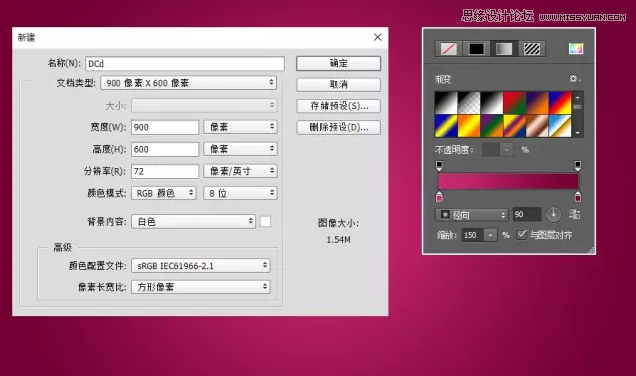Choose the black-to-white gradient preset
Viewport: 636px width, 376px height.
pyautogui.click(x=446, y=103)
